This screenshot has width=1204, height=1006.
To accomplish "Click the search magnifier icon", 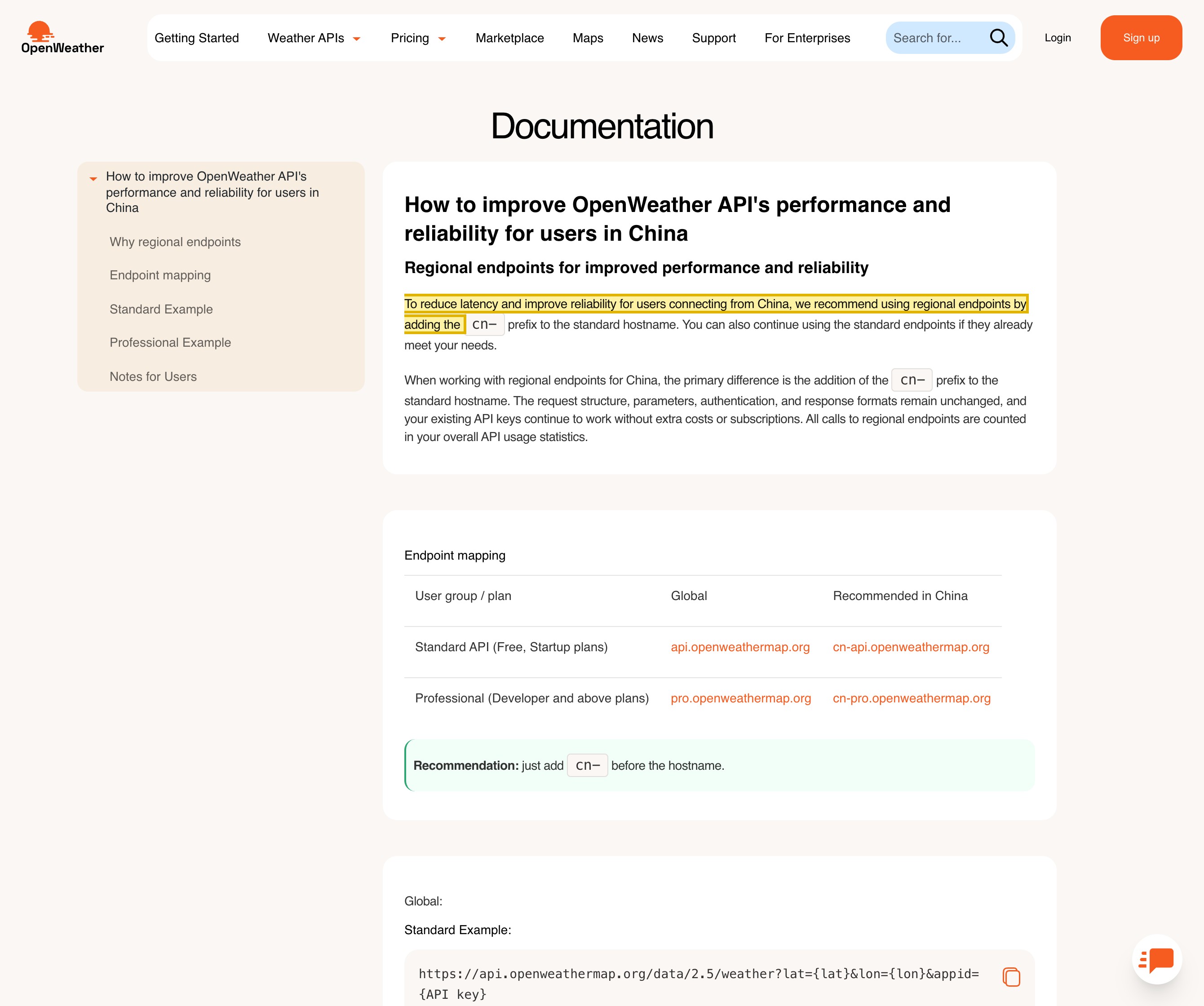I will (998, 38).
